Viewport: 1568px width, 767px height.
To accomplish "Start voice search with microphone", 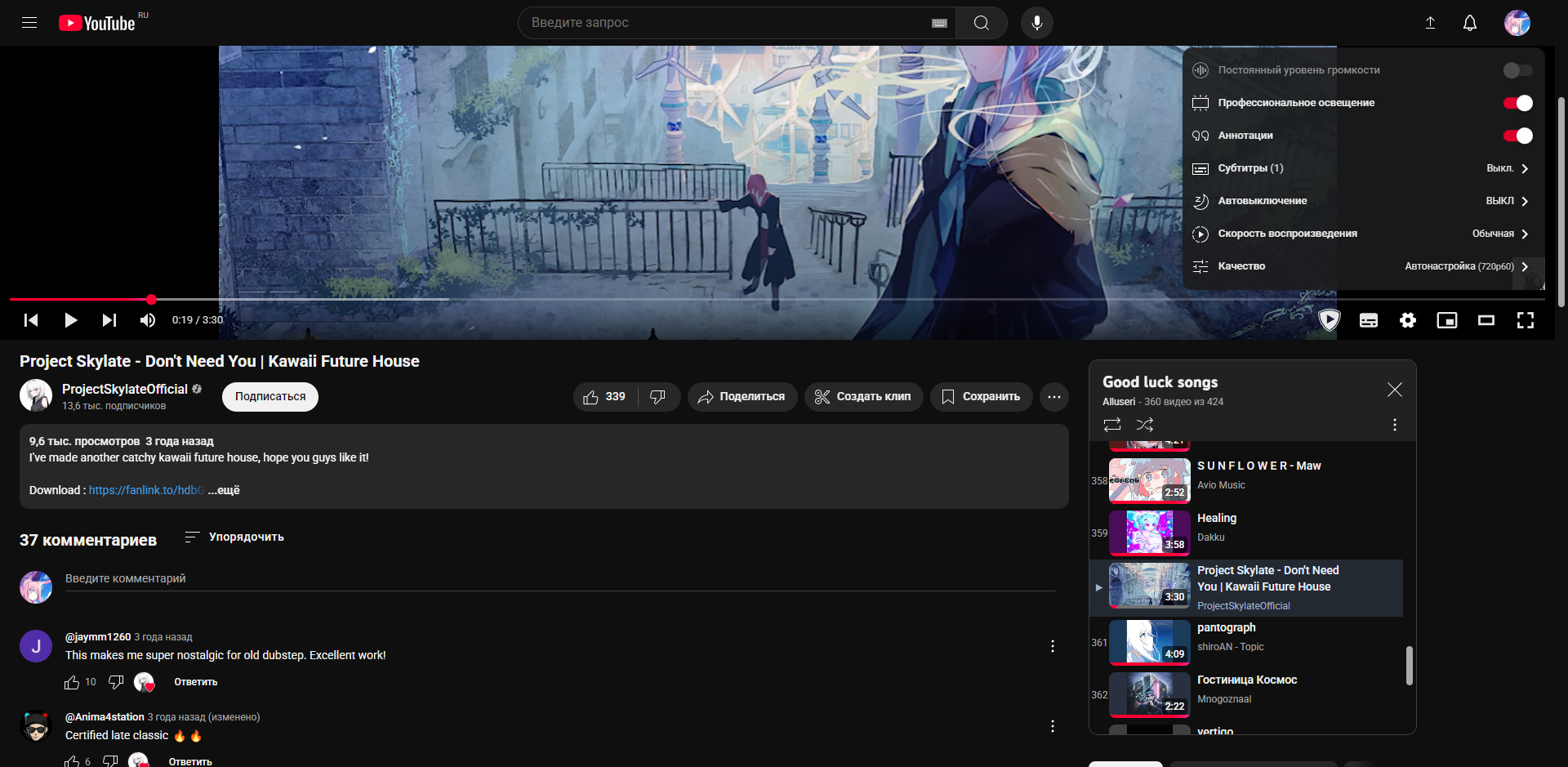I will click(x=1037, y=23).
